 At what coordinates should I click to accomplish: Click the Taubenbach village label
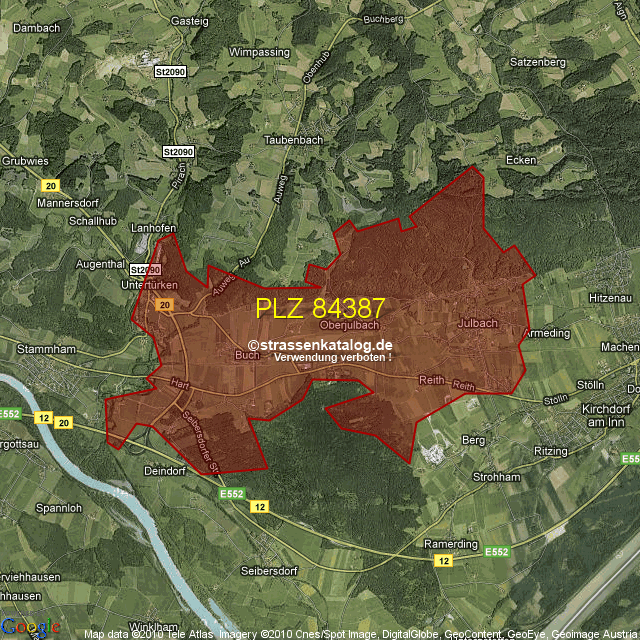[293, 141]
